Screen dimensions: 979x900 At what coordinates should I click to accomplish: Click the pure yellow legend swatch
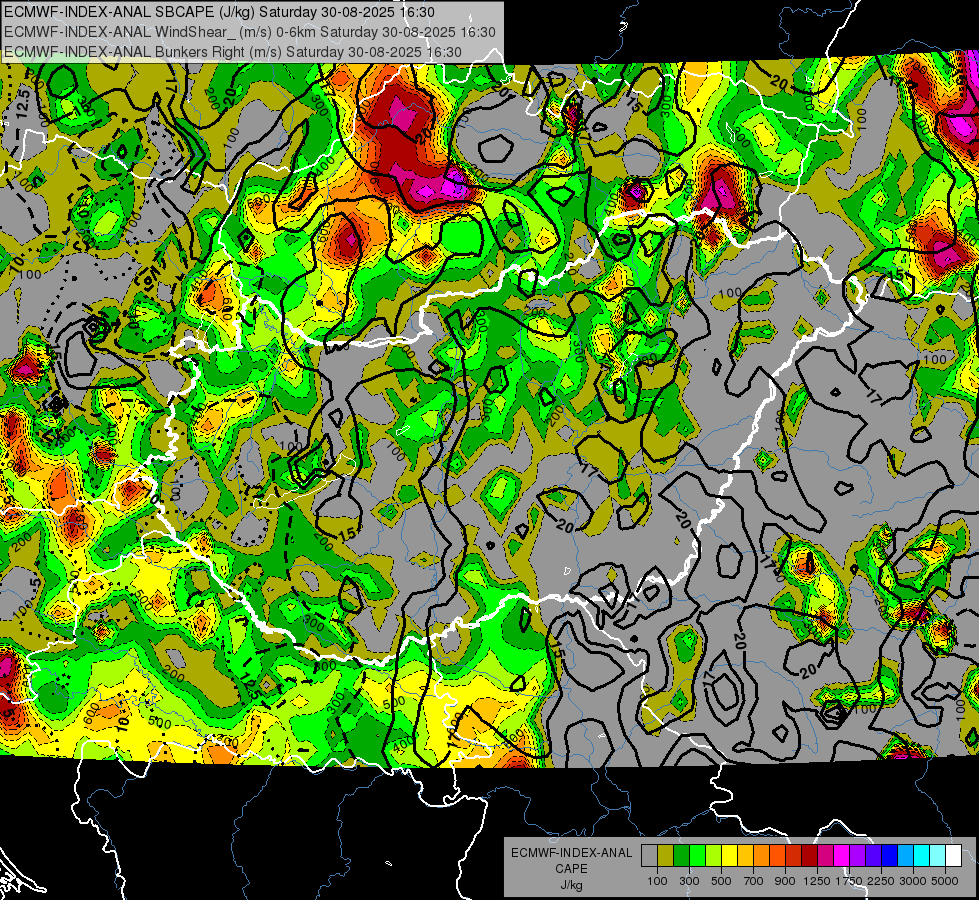729,856
